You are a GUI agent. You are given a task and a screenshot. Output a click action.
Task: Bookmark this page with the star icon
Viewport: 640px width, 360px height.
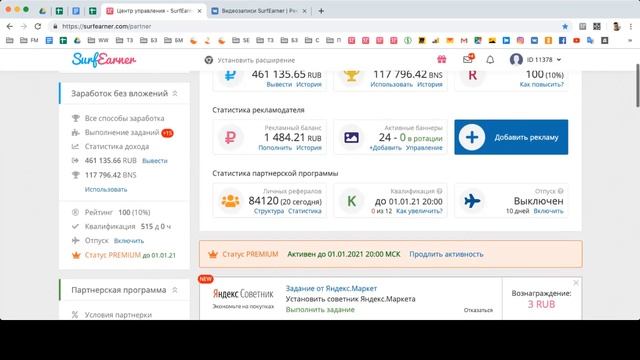point(565,26)
